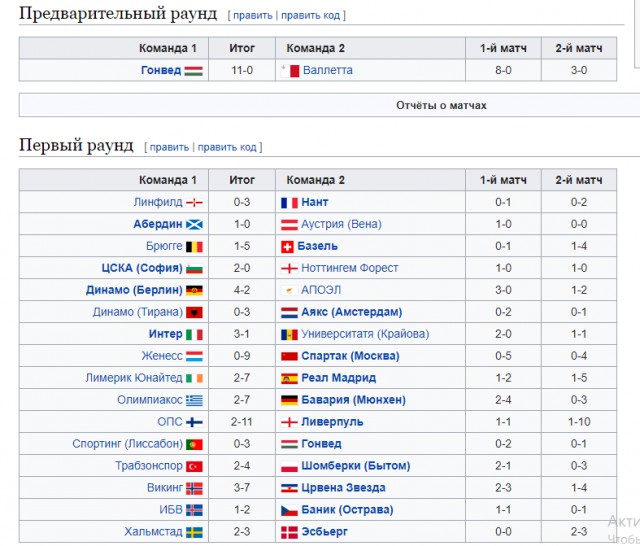
Task: Click 'править код' next to Предварительный раунд heading
Action: point(310,16)
